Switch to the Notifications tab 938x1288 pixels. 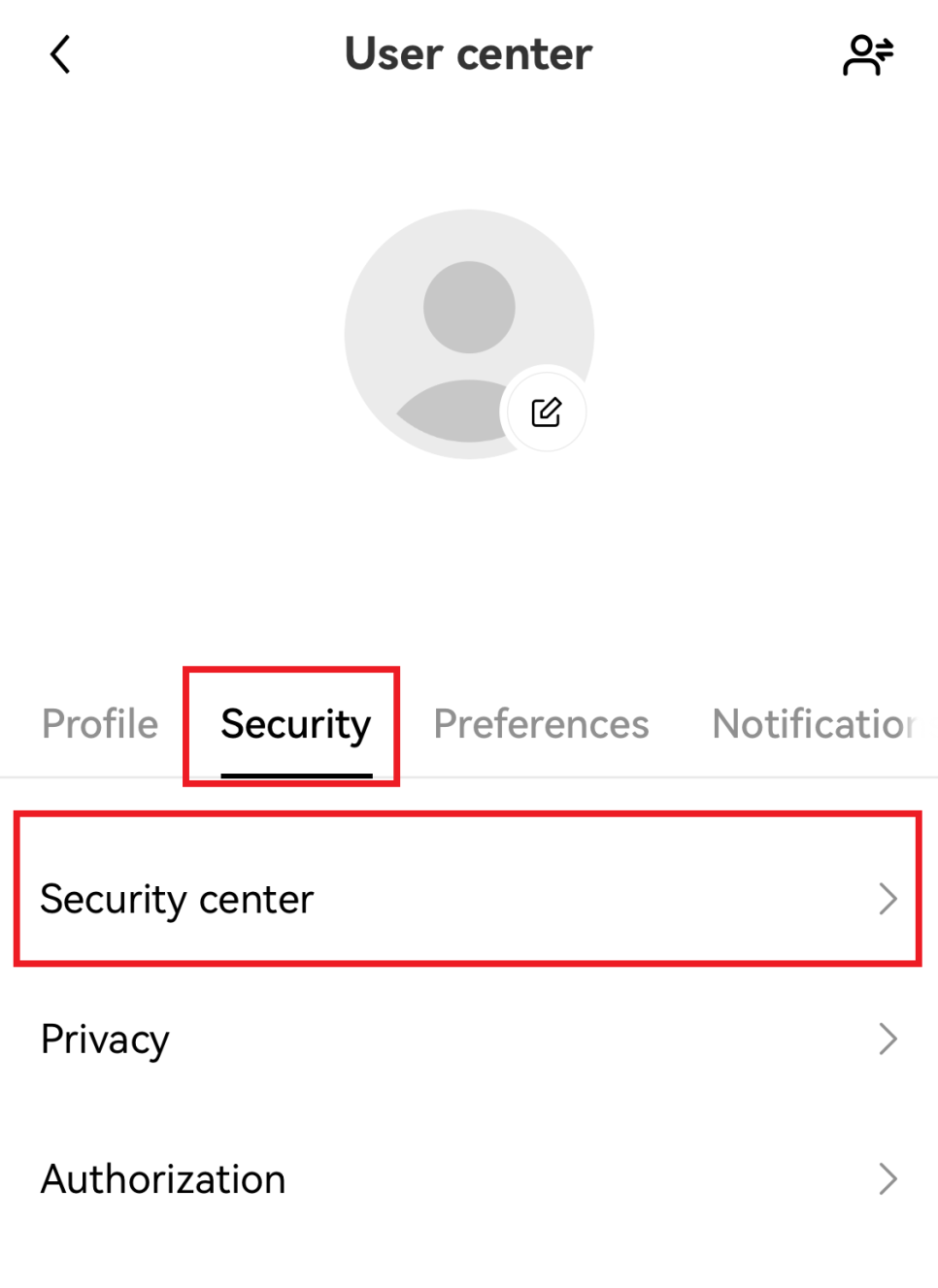(x=815, y=724)
